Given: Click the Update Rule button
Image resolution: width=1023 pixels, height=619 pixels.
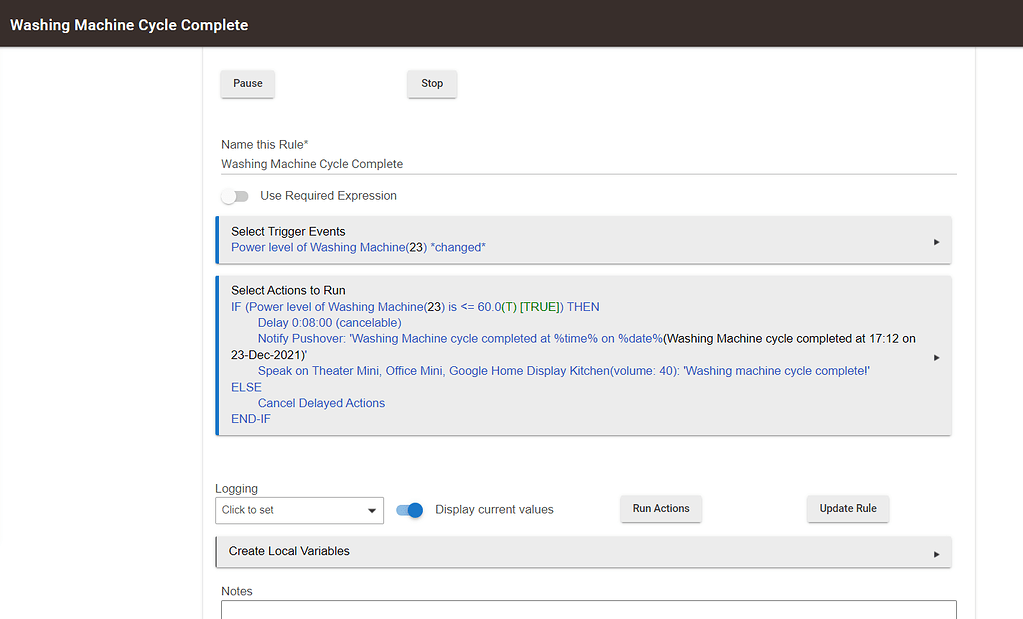Looking at the screenshot, I should click(847, 509).
